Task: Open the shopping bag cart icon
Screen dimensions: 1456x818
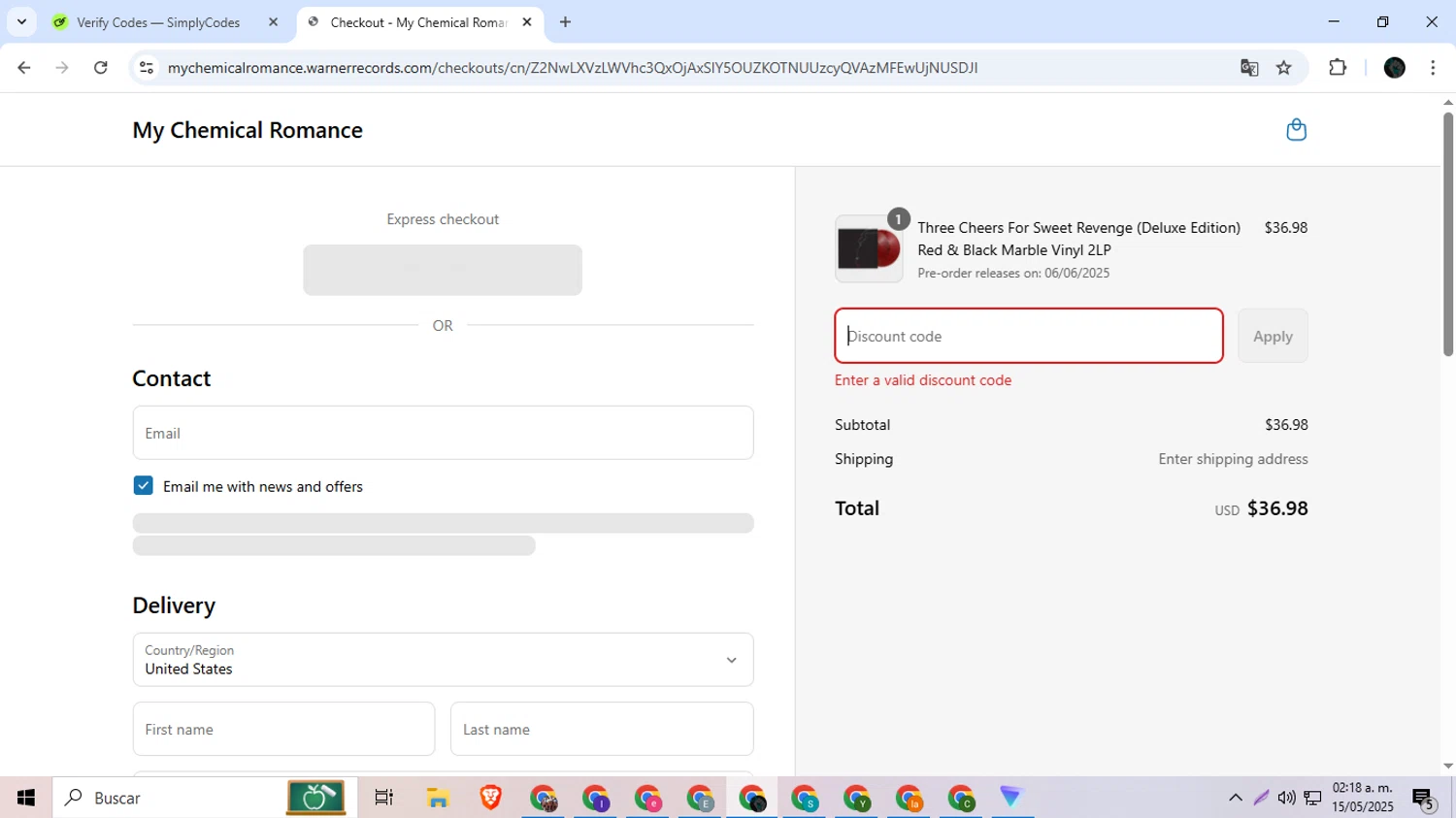Action: pos(1296,130)
